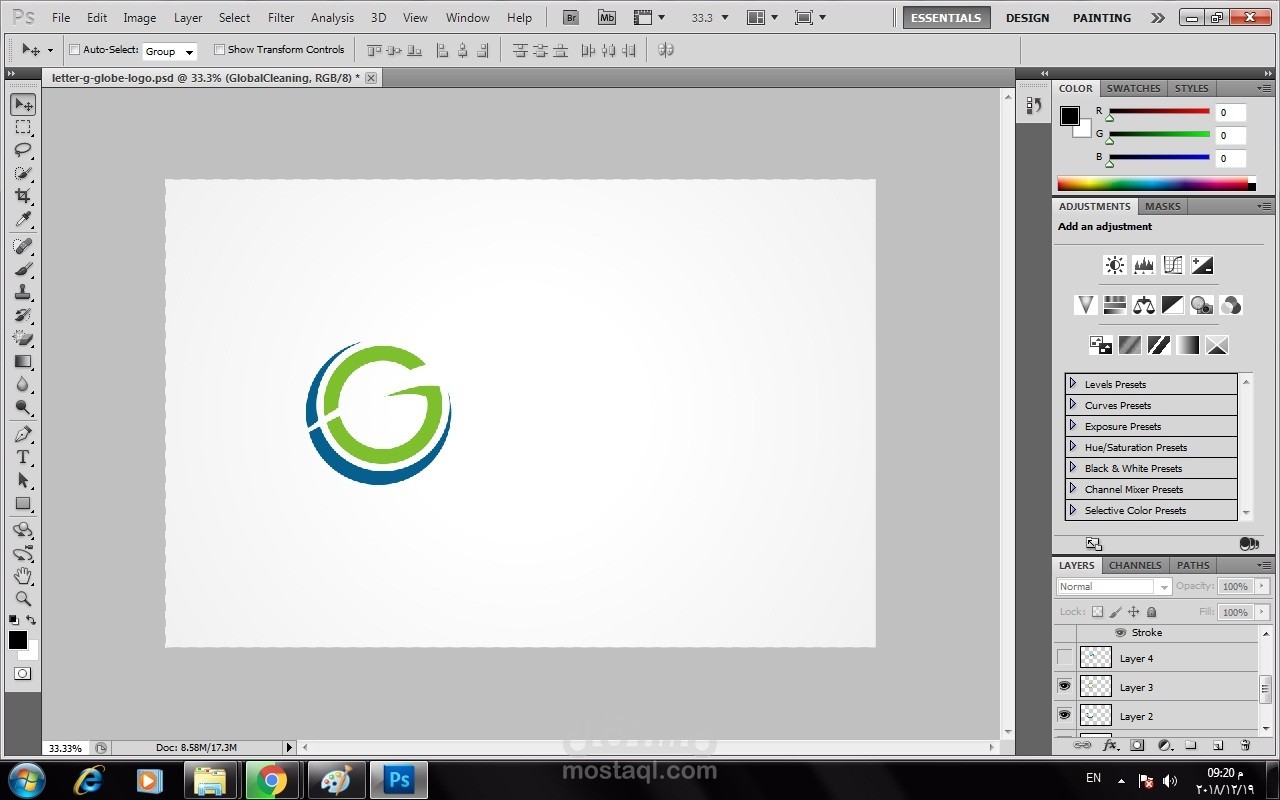Viewport: 1280px width, 800px height.
Task: Open the layer style fx menu
Action: (x=1110, y=745)
